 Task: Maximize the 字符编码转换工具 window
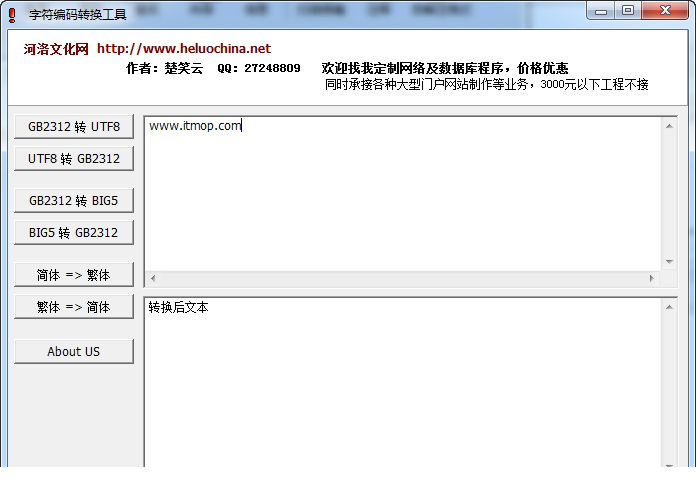pos(628,11)
